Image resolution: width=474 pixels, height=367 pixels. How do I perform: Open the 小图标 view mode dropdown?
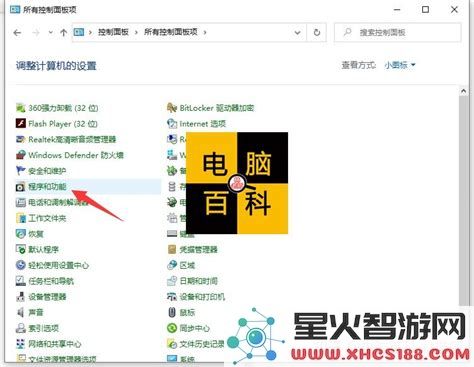400,65
